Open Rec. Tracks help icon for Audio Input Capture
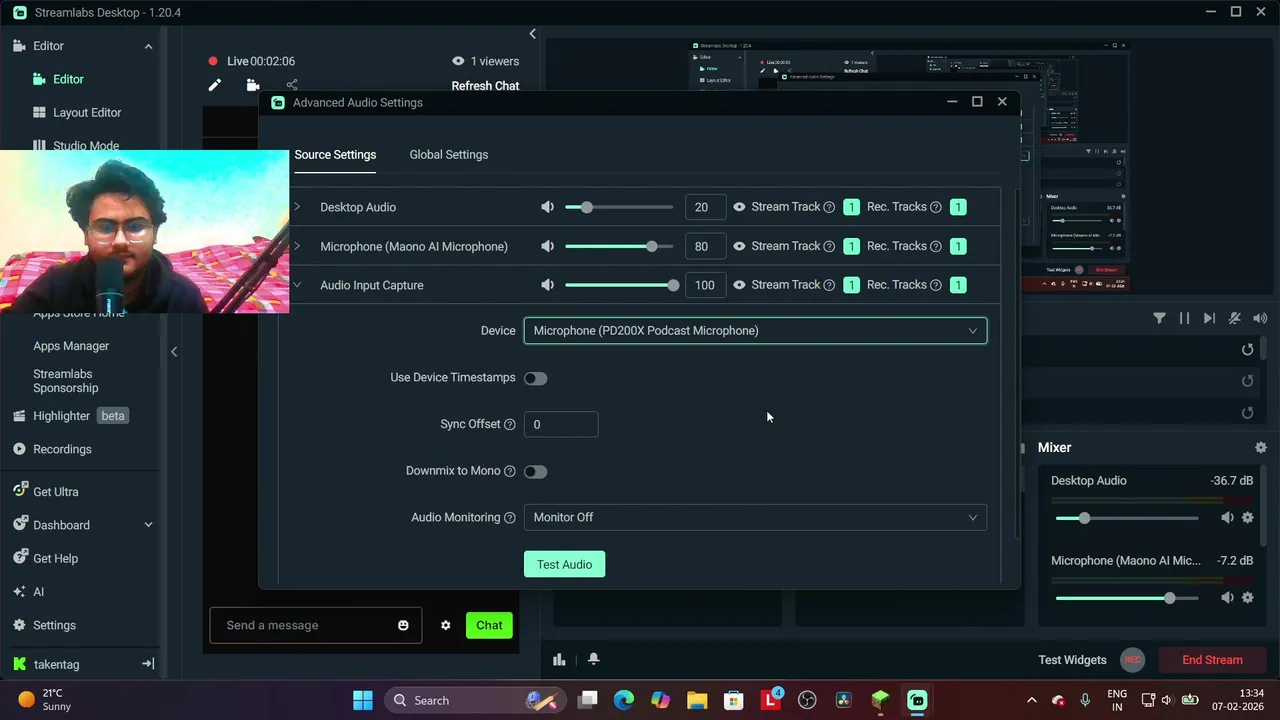The height and width of the screenshot is (720, 1280). (936, 285)
